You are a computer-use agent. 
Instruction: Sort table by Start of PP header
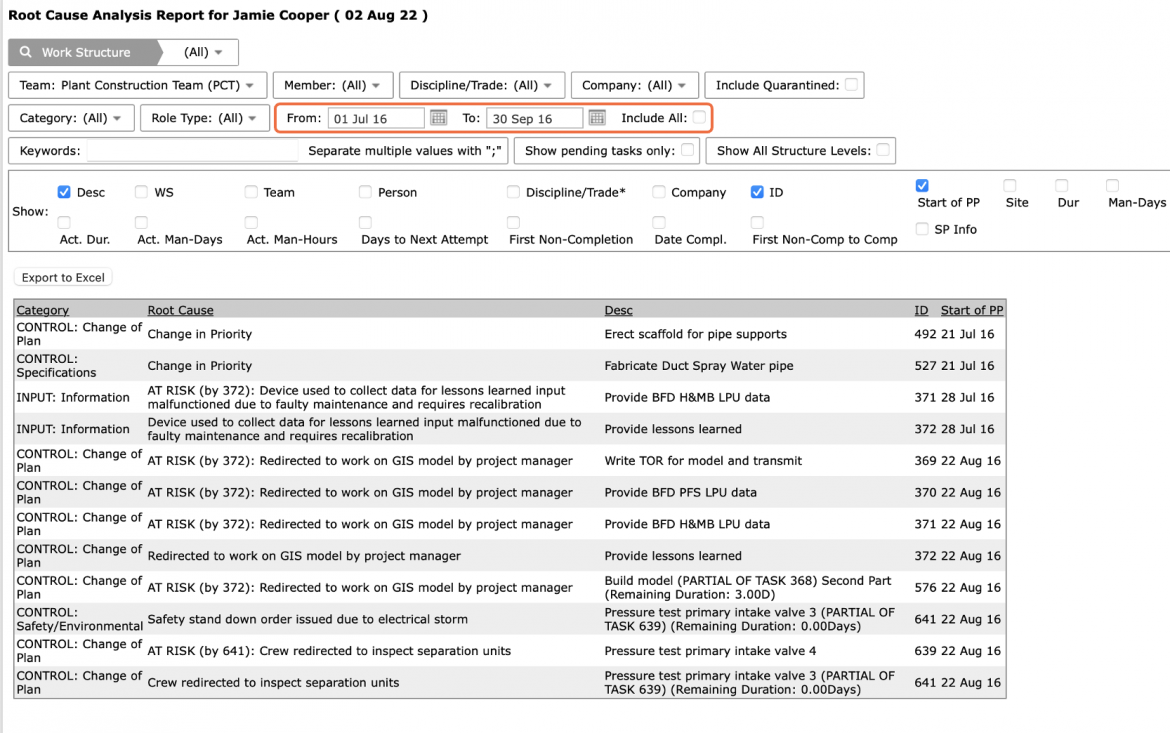point(972,310)
